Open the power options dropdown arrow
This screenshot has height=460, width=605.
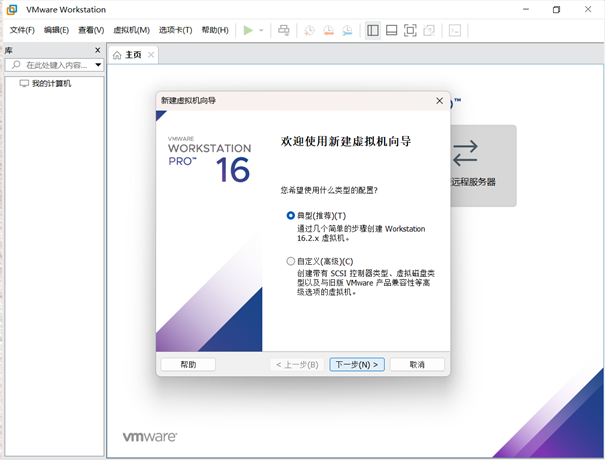261,30
